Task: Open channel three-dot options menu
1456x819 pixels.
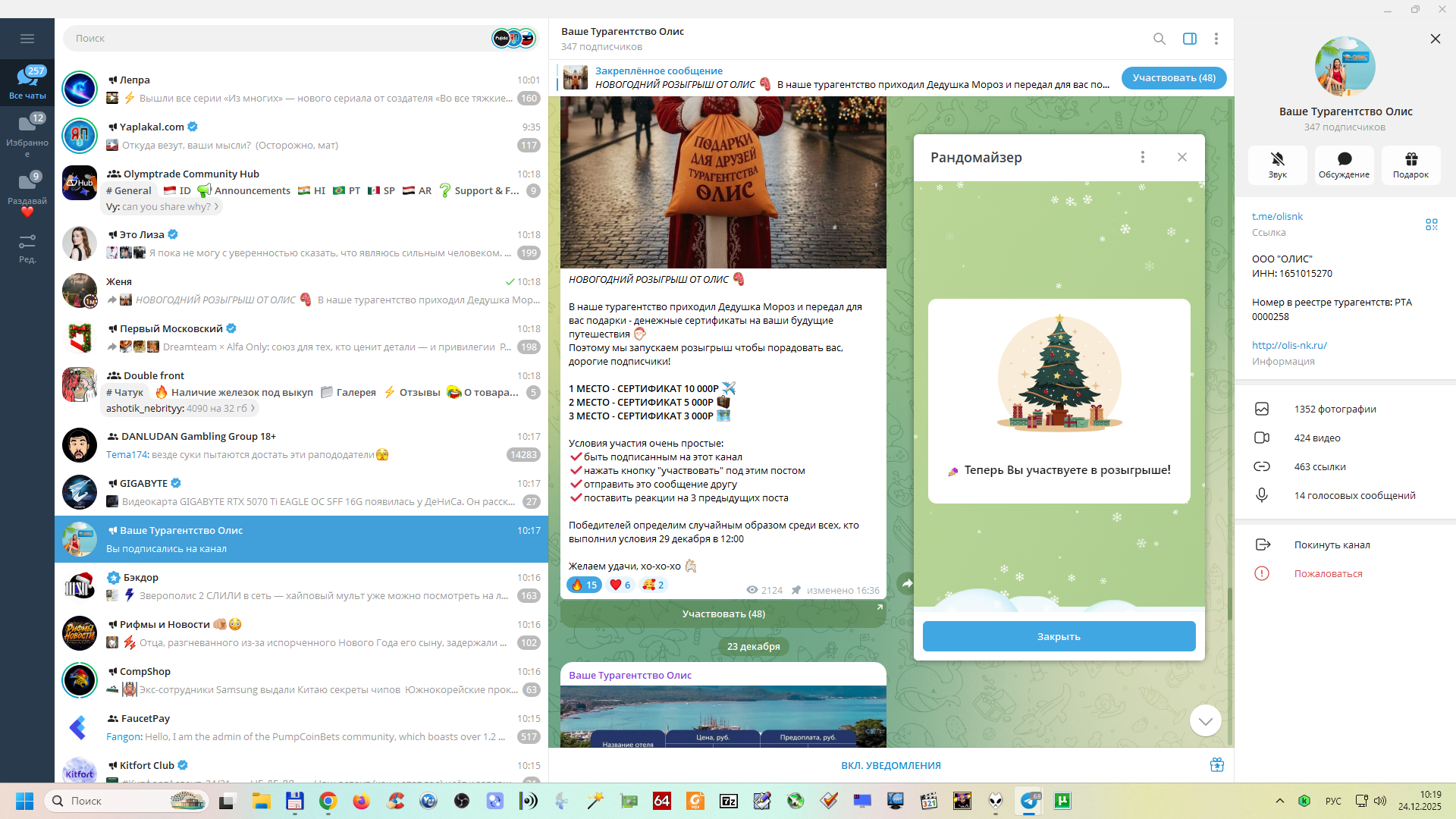Action: click(x=1216, y=39)
